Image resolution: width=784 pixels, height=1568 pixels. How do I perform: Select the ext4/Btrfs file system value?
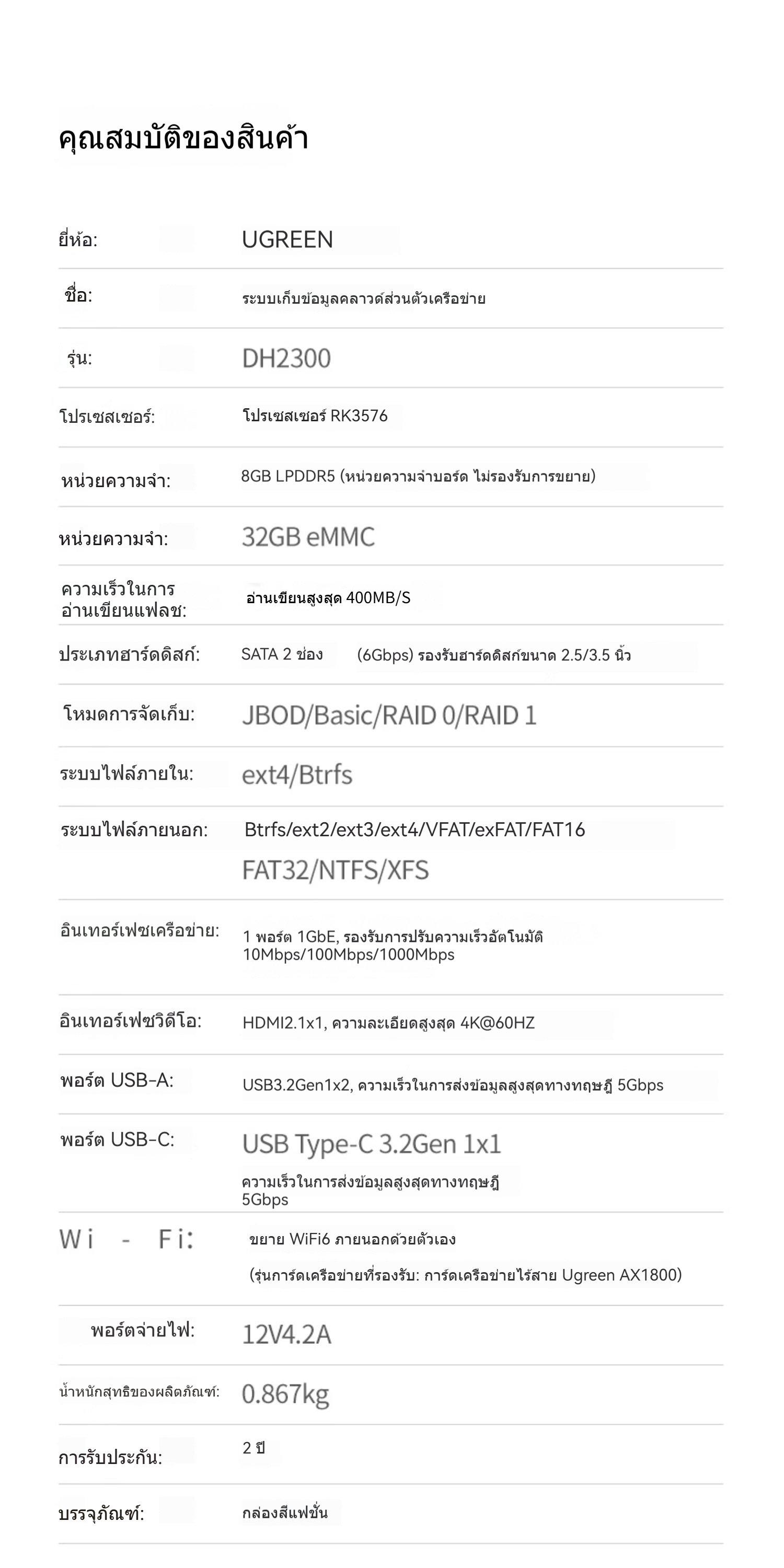(297, 775)
